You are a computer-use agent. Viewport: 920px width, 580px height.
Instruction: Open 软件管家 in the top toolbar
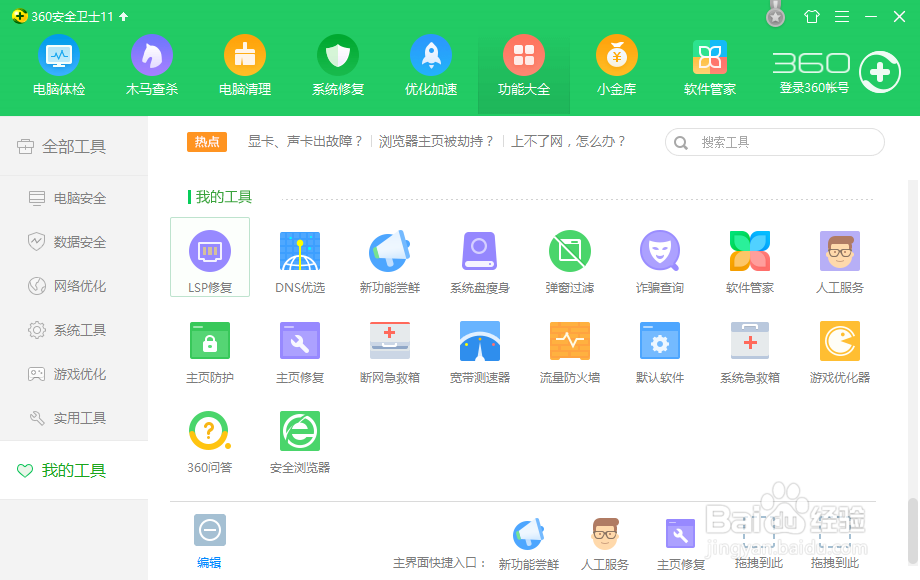pos(709,66)
